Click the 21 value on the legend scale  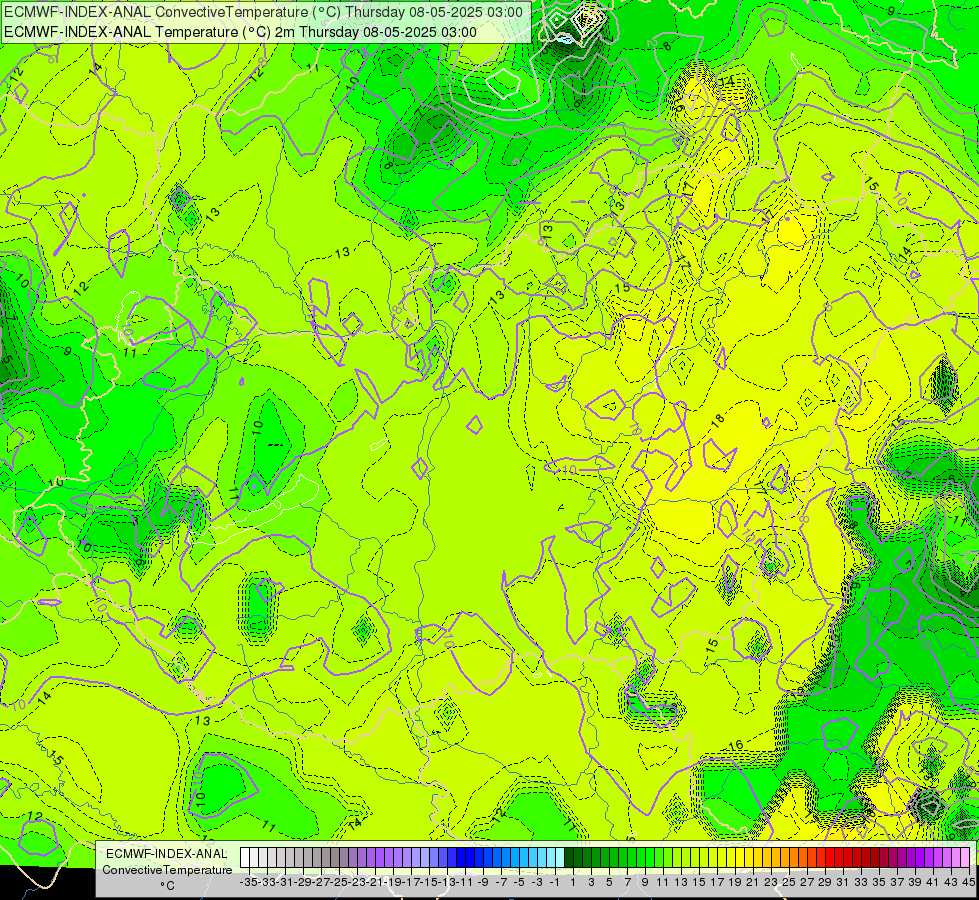coord(753,883)
